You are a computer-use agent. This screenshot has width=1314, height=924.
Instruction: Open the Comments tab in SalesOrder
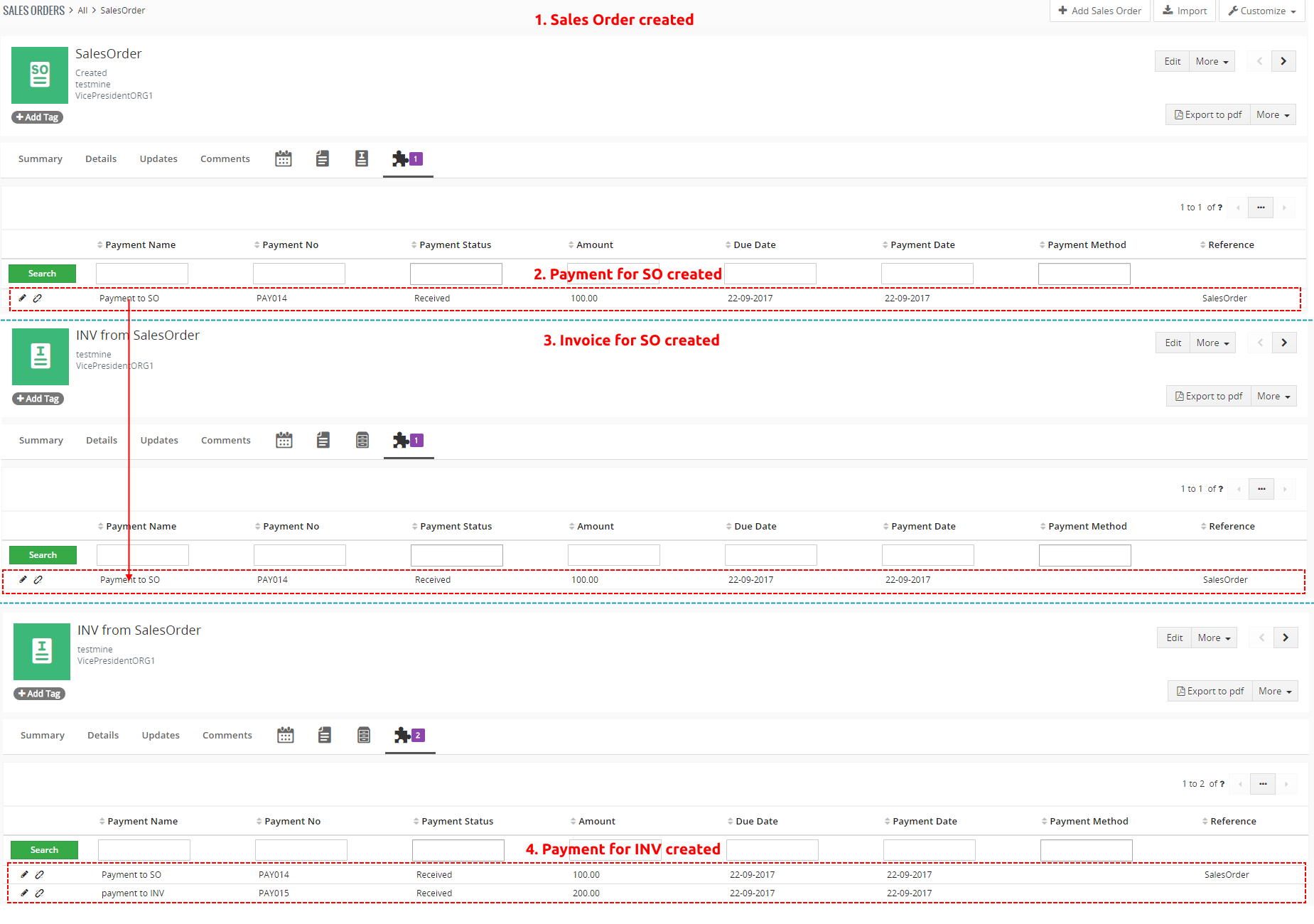[225, 159]
